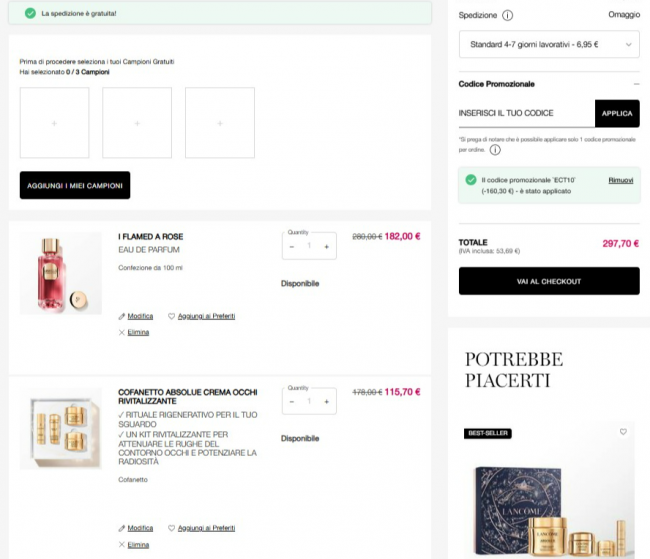Add best-seller Lancôme set to wishlist heart
This screenshot has width=650, height=559.
click(x=622, y=432)
